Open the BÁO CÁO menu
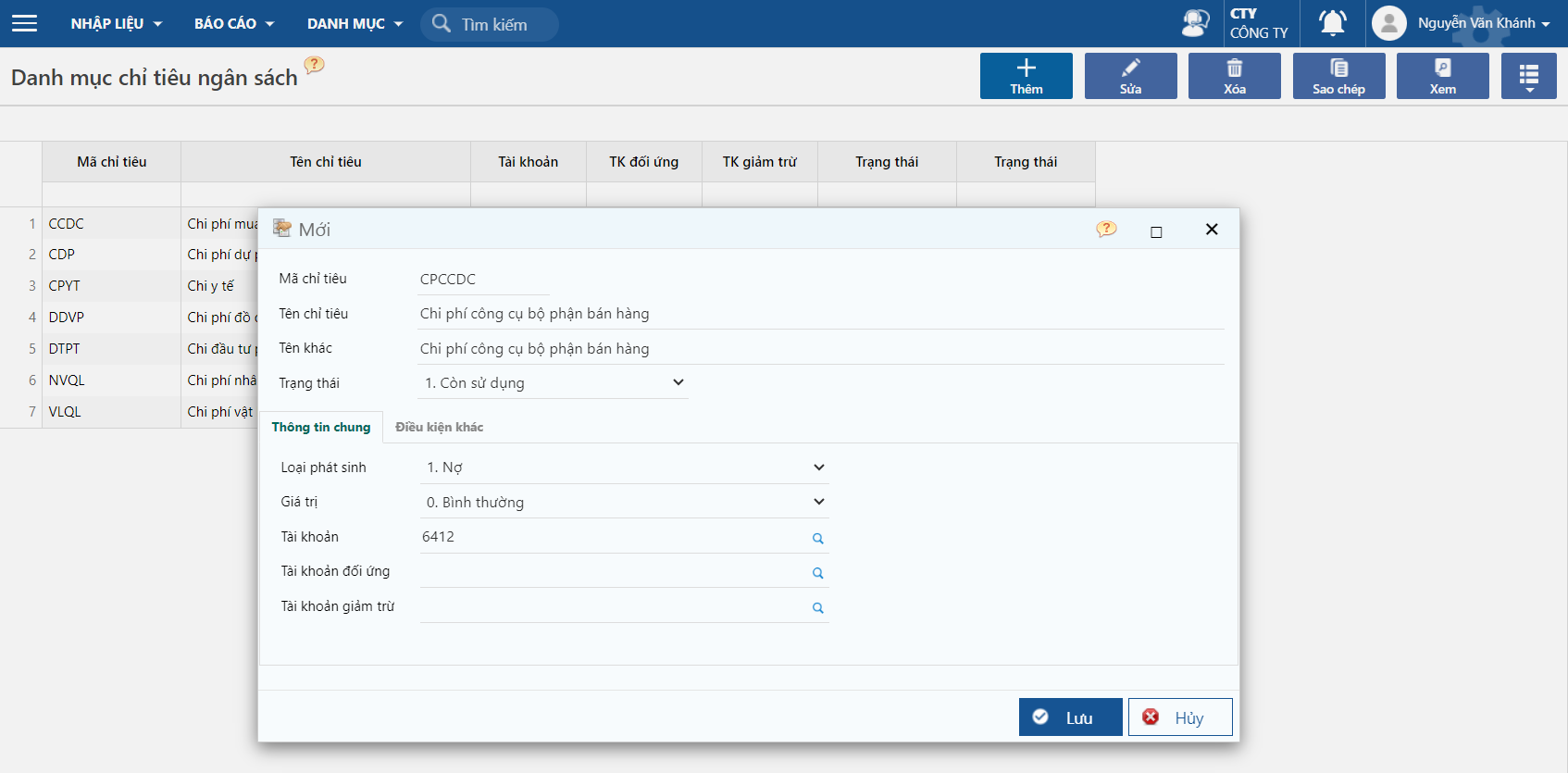Image resolution: width=1568 pixels, height=773 pixels. pos(233,23)
